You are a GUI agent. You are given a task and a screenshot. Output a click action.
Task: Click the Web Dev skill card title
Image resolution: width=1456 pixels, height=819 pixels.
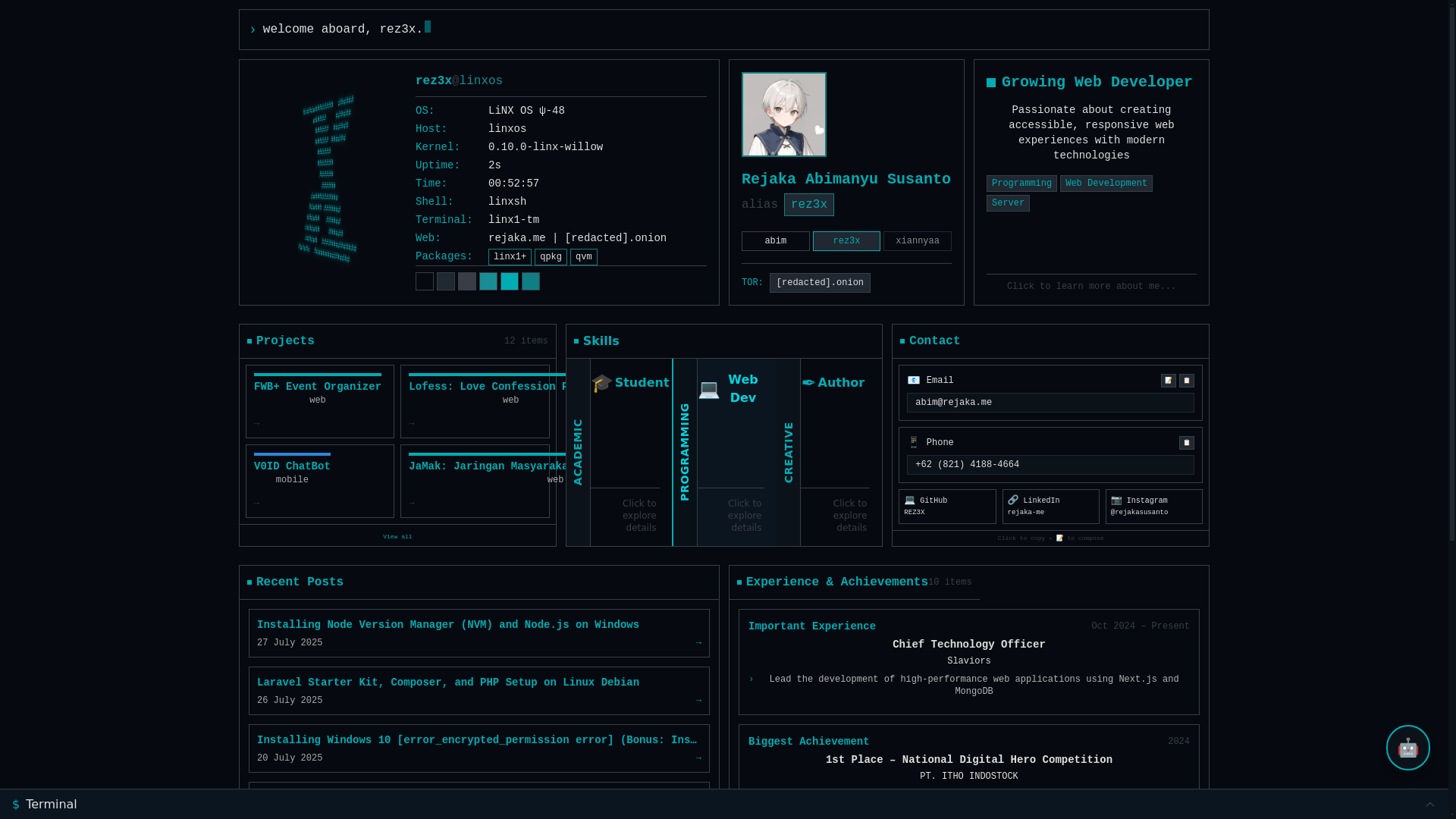(743, 389)
